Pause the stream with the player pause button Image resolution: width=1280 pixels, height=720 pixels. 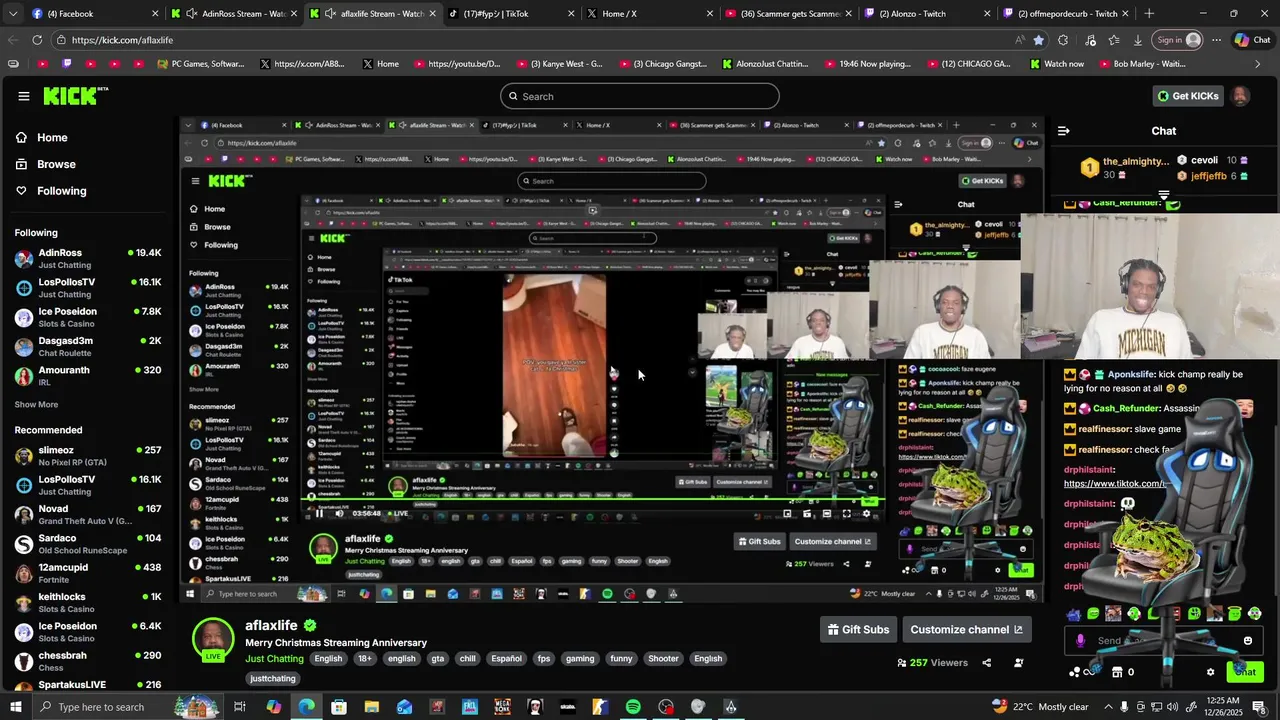(319, 514)
